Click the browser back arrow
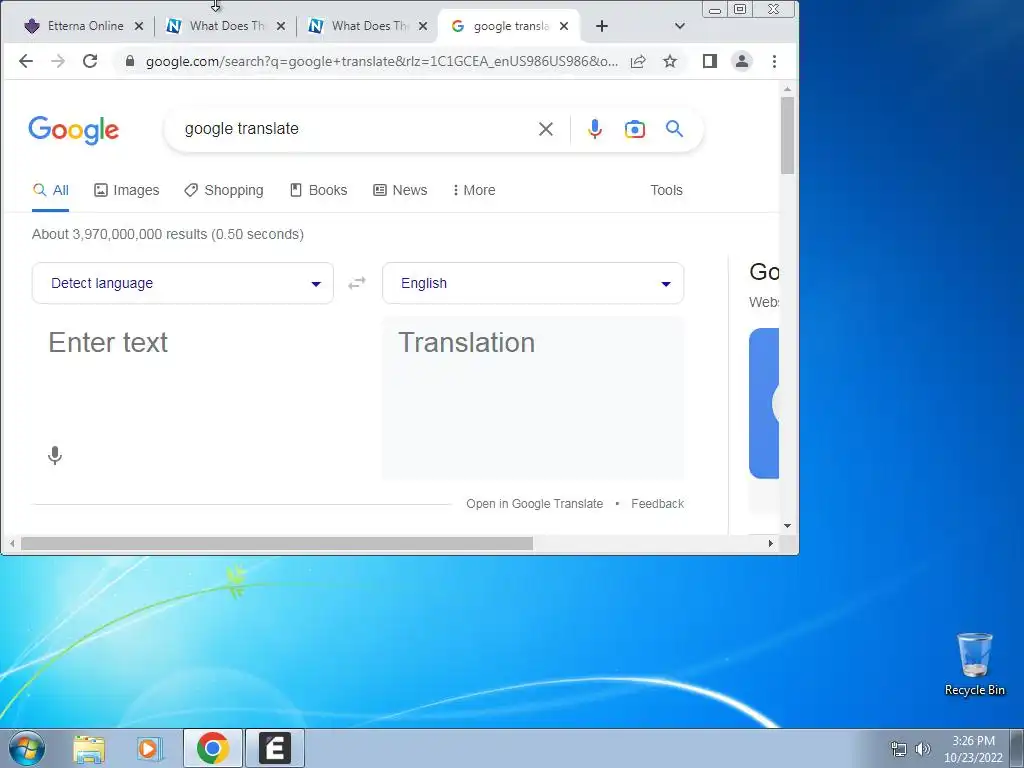The width and height of the screenshot is (1024, 768). (25, 61)
